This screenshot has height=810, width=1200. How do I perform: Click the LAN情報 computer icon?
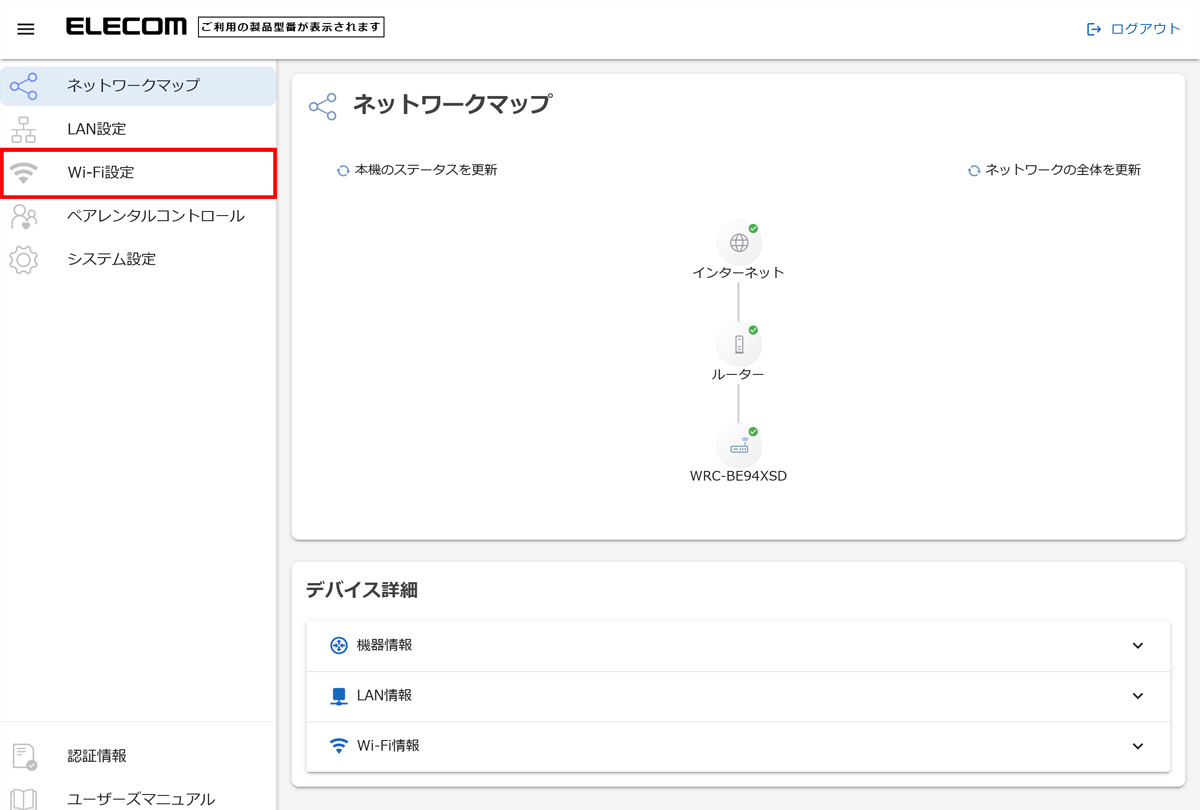coord(339,696)
